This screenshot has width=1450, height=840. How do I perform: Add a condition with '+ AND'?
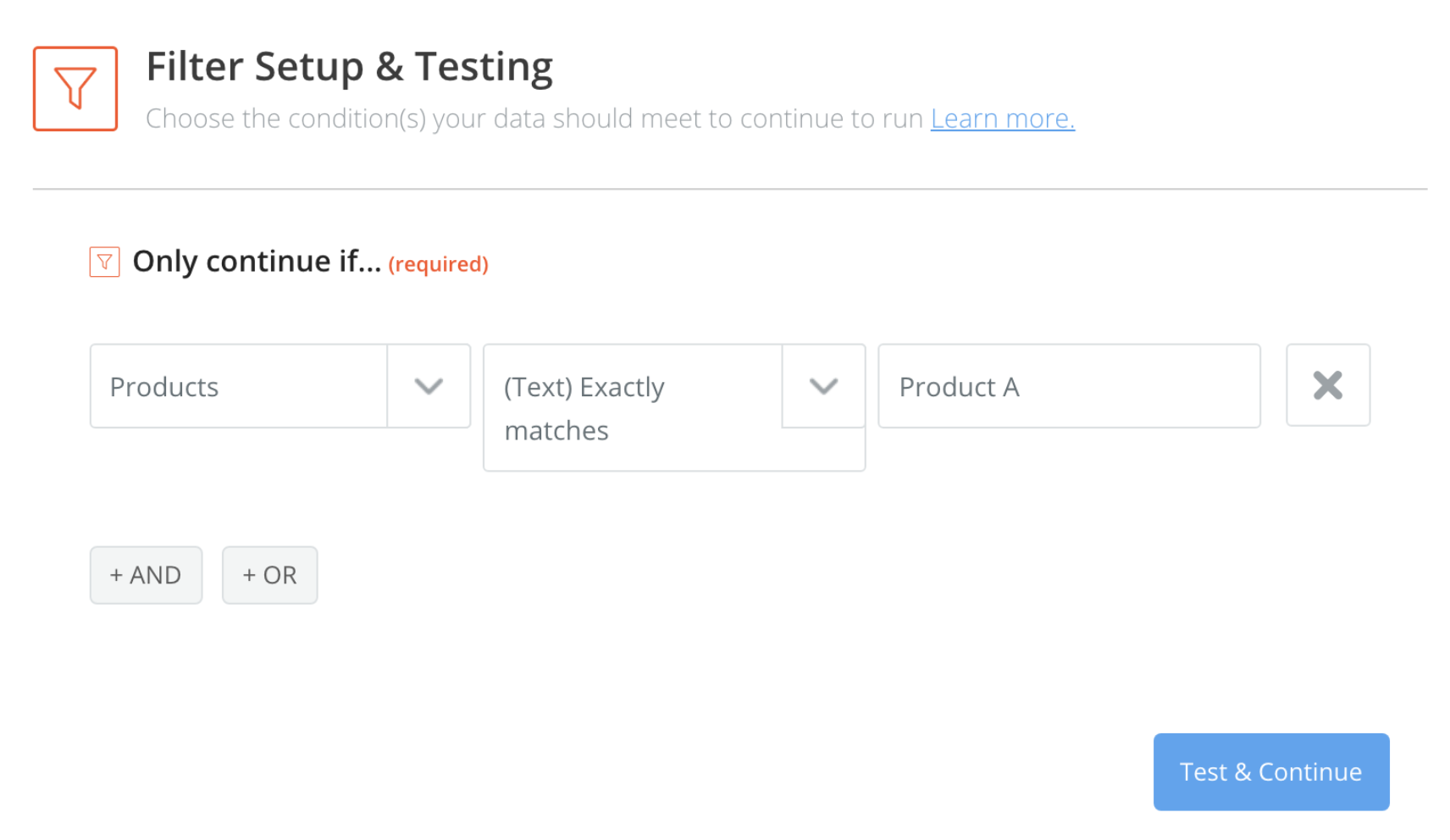click(147, 575)
